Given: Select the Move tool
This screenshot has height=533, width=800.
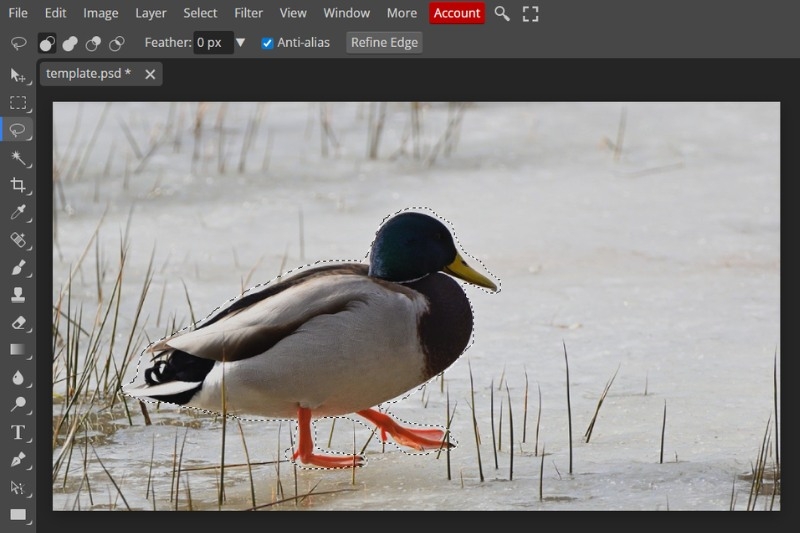Looking at the screenshot, I should pos(18,75).
